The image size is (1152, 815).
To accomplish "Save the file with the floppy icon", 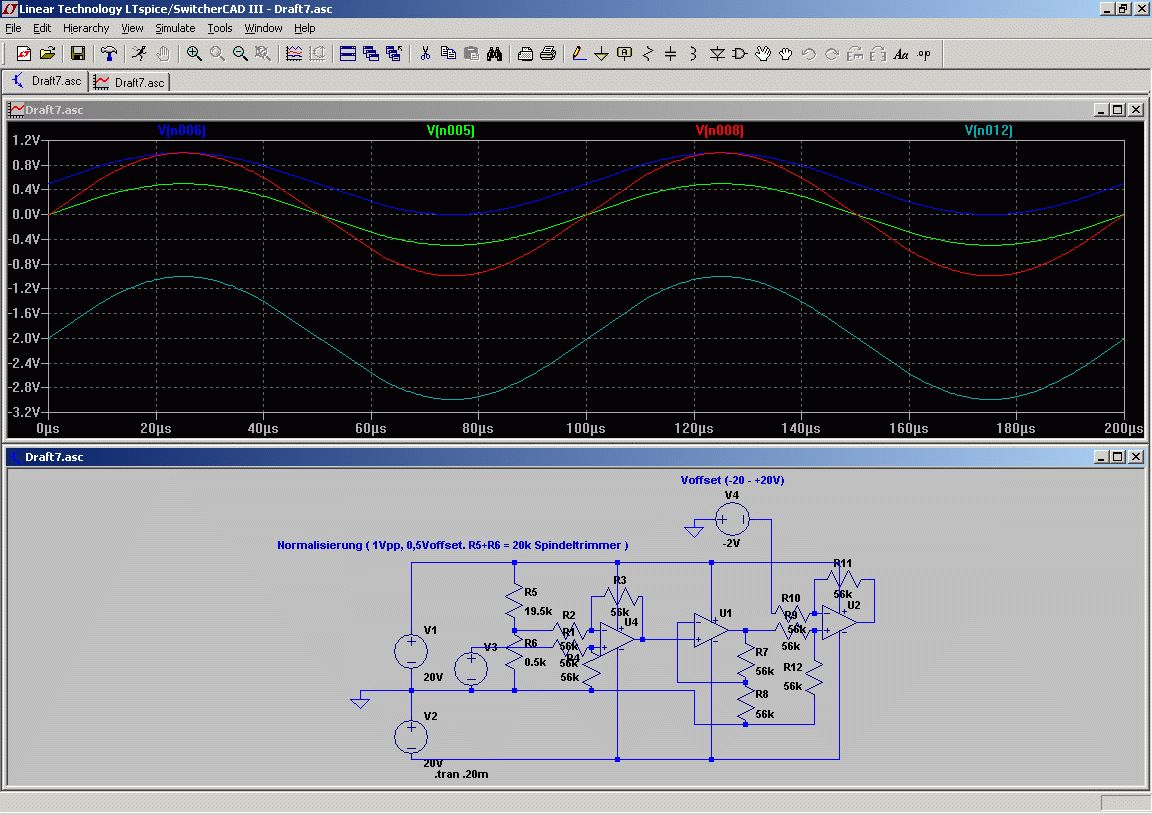I will (x=78, y=54).
